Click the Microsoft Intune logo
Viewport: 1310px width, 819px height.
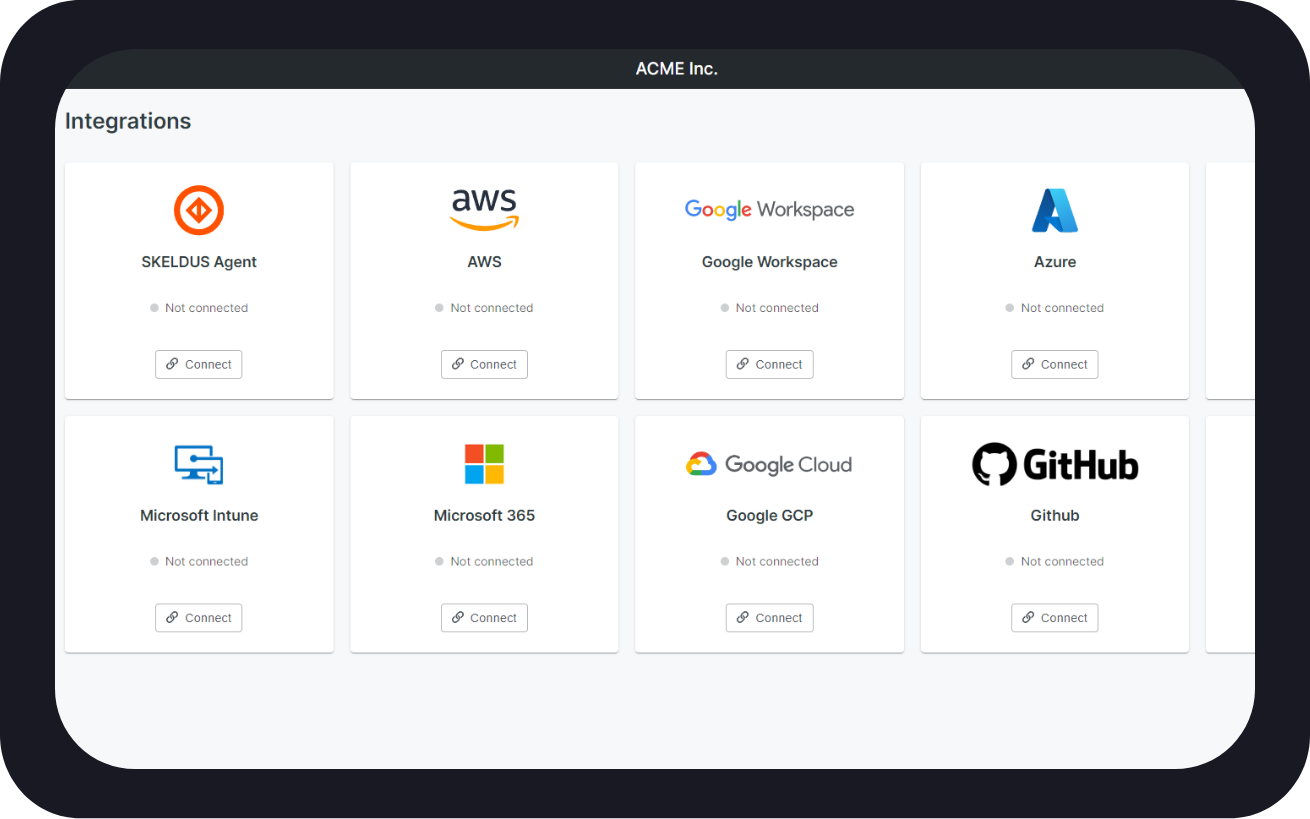click(199, 464)
